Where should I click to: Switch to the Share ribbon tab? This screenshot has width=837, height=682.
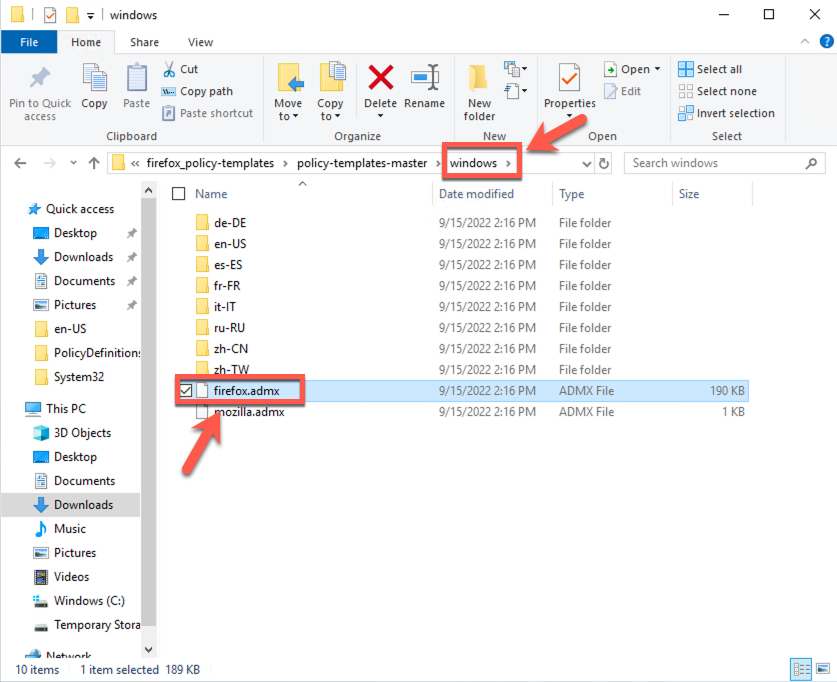click(144, 42)
